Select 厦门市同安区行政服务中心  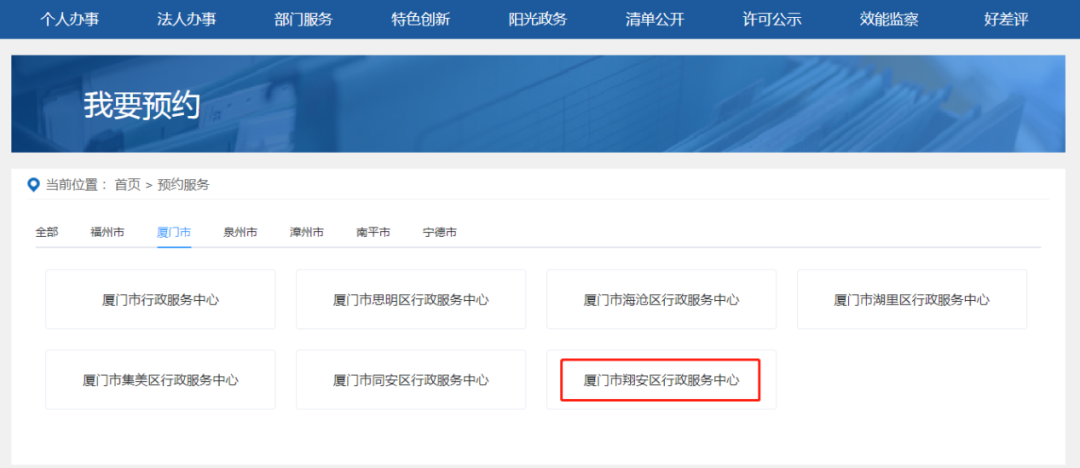coord(411,380)
